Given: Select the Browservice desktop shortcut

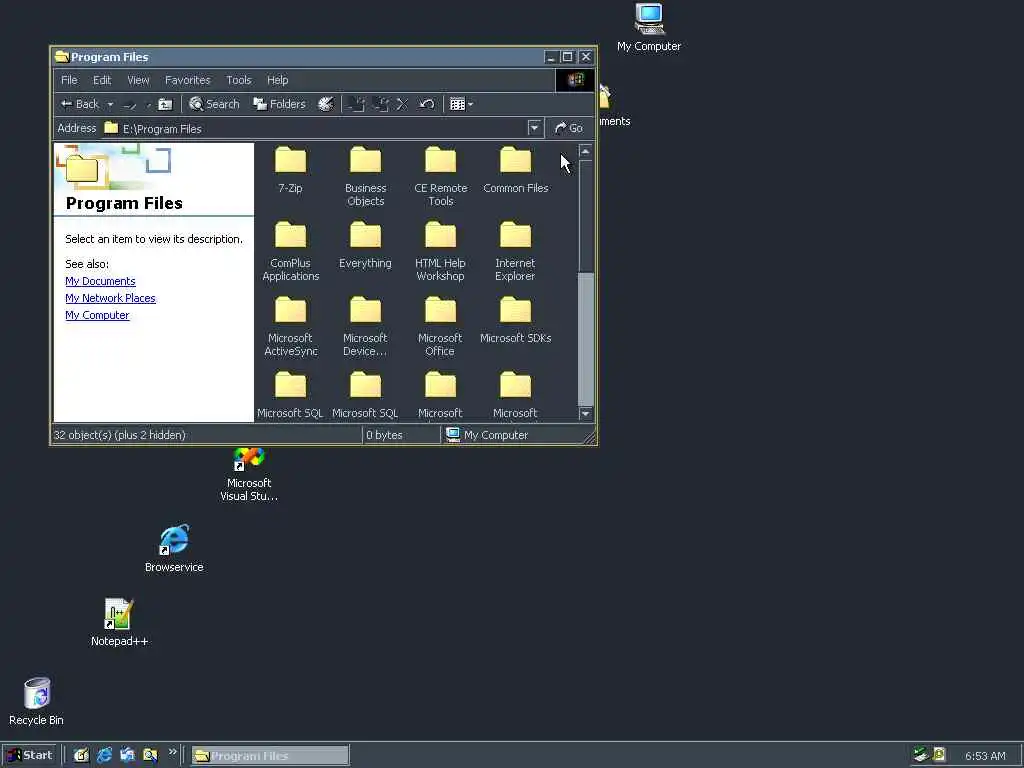Looking at the screenshot, I should click(174, 549).
